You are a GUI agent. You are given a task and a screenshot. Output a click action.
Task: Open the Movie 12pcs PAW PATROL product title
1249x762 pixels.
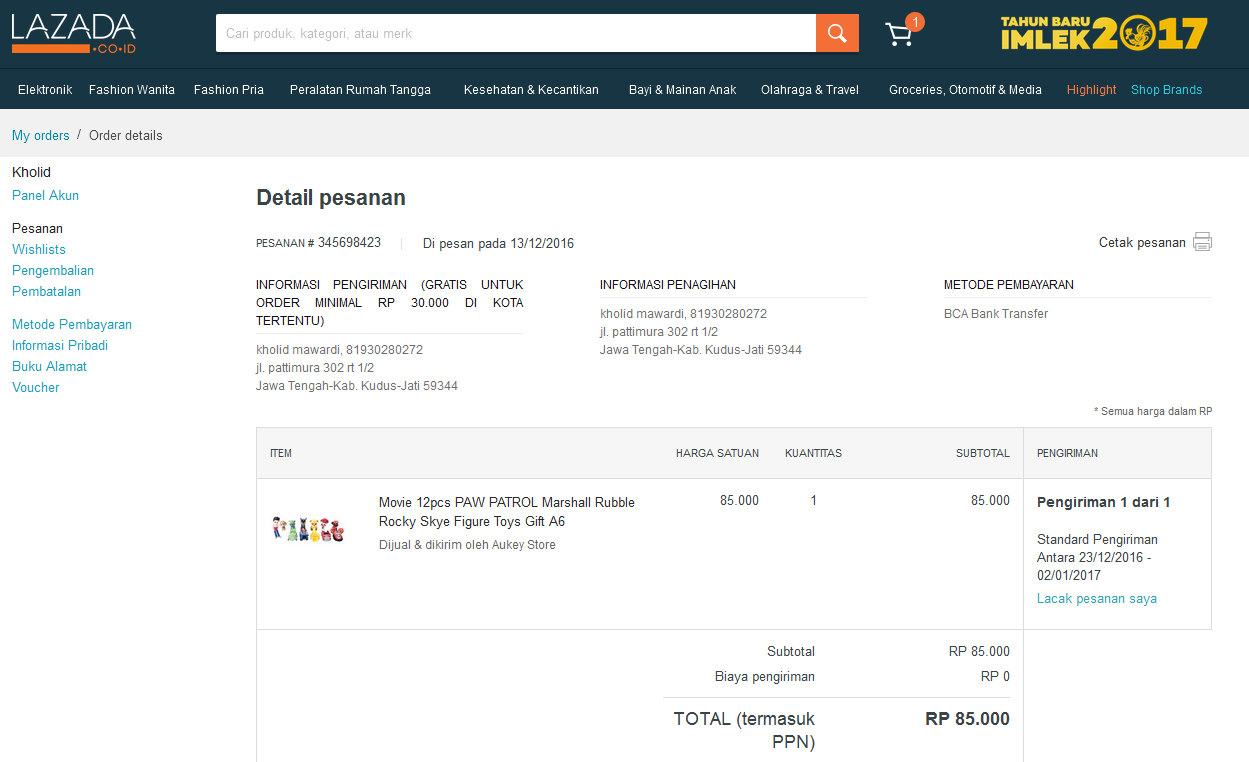click(507, 512)
